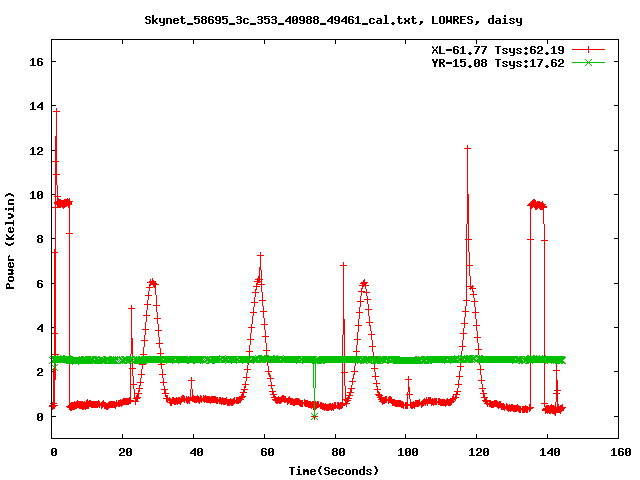This screenshot has width=640, height=480.
Task: Click the red peak top near 88 seconds
Action: [364, 283]
